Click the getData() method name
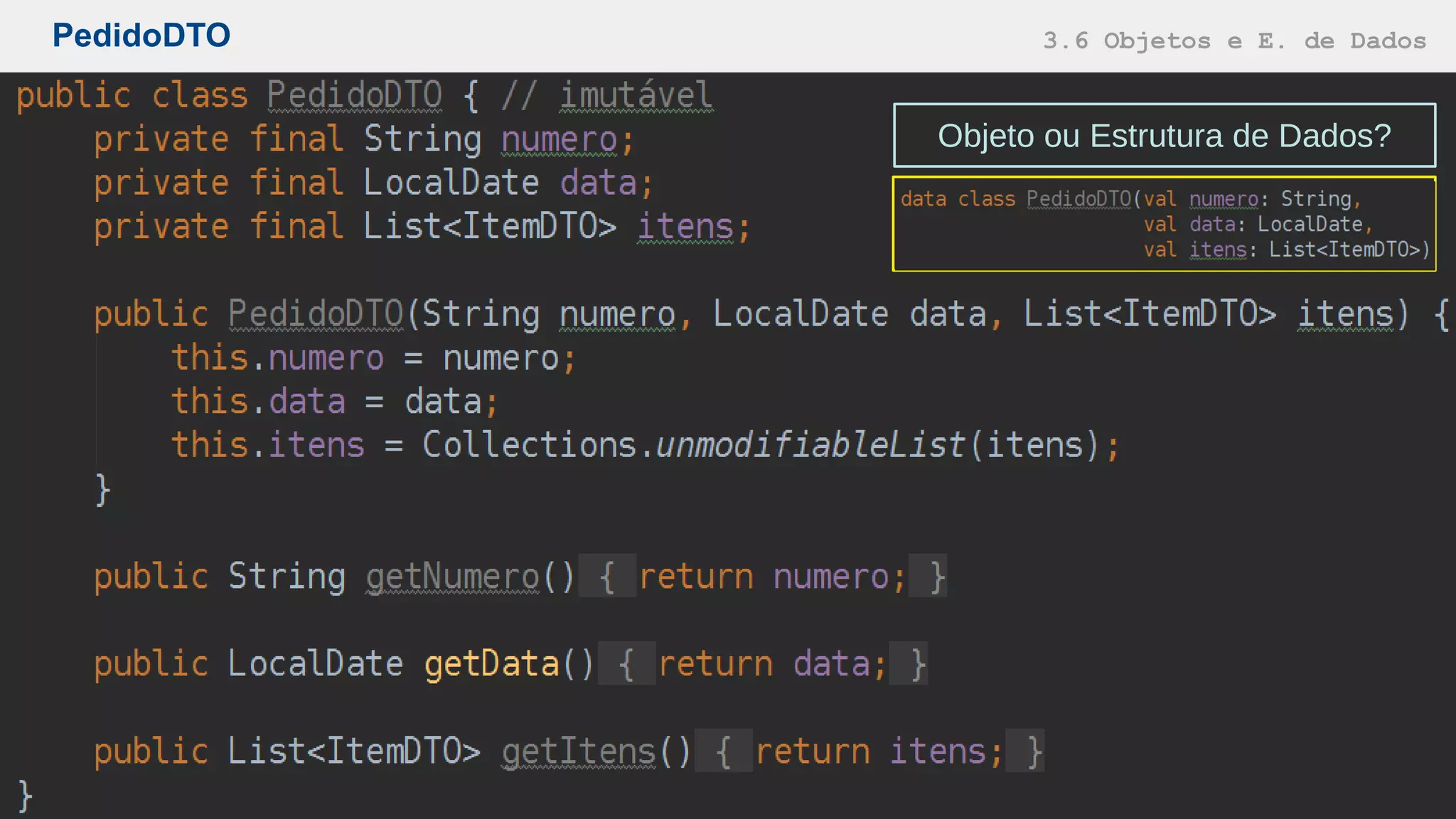The width and height of the screenshot is (1456, 819). [491, 664]
